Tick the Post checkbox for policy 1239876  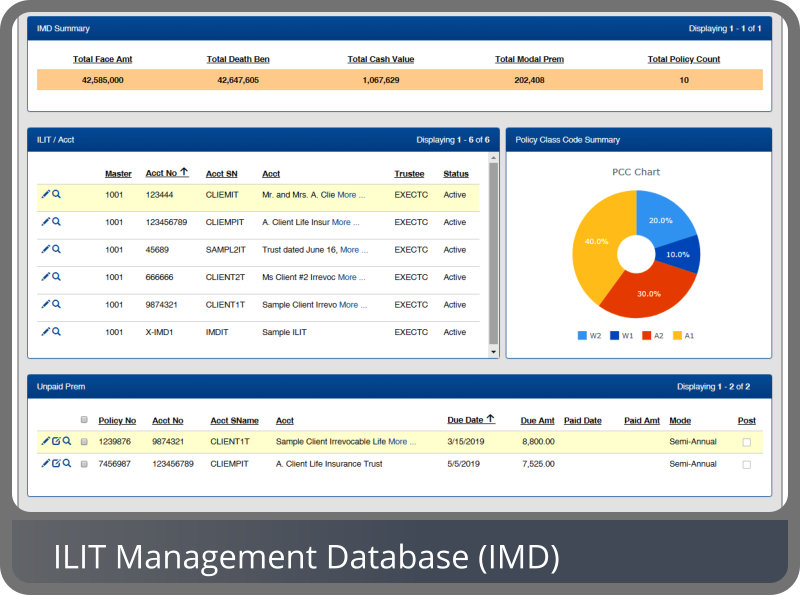point(746,441)
